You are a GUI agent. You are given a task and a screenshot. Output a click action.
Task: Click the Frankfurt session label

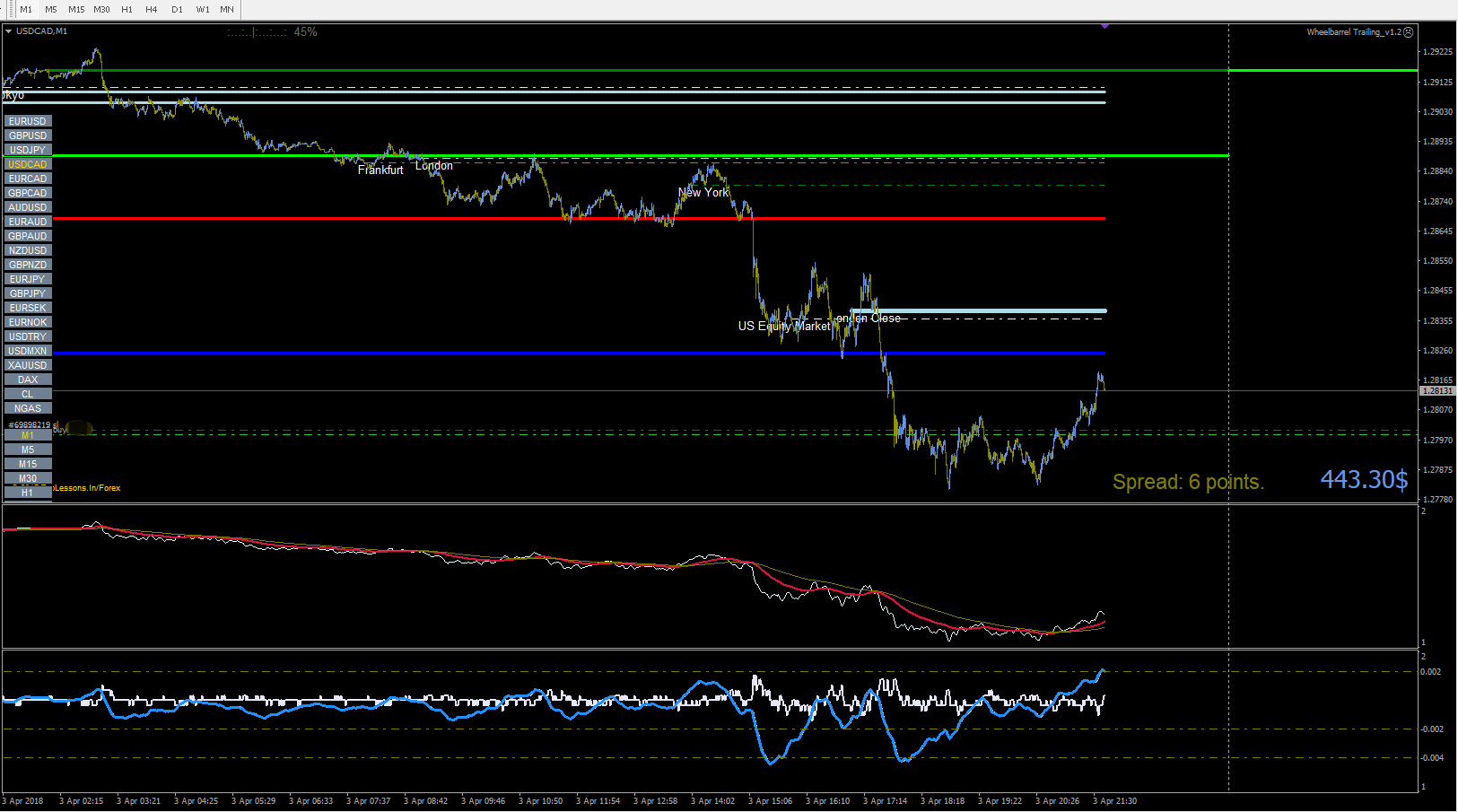click(380, 170)
